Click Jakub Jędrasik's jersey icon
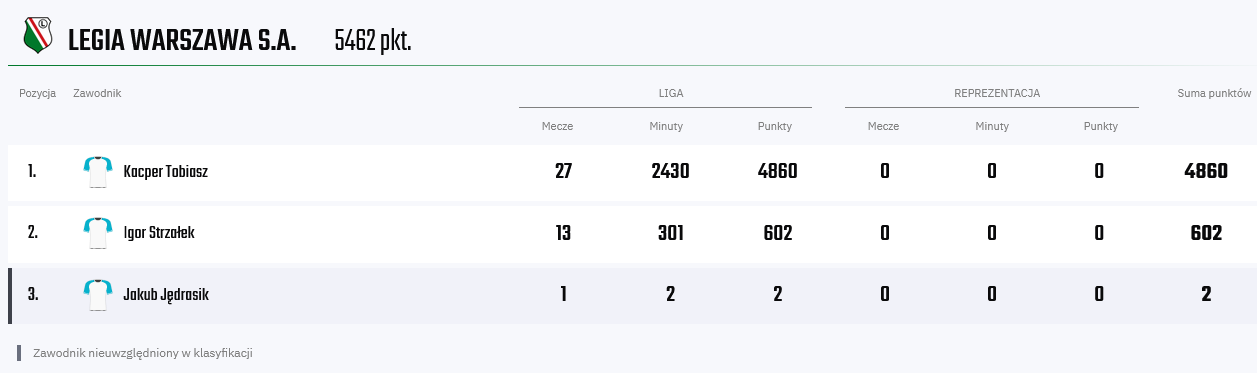This screenshot has height=373, width=1257. coord(97,295)
